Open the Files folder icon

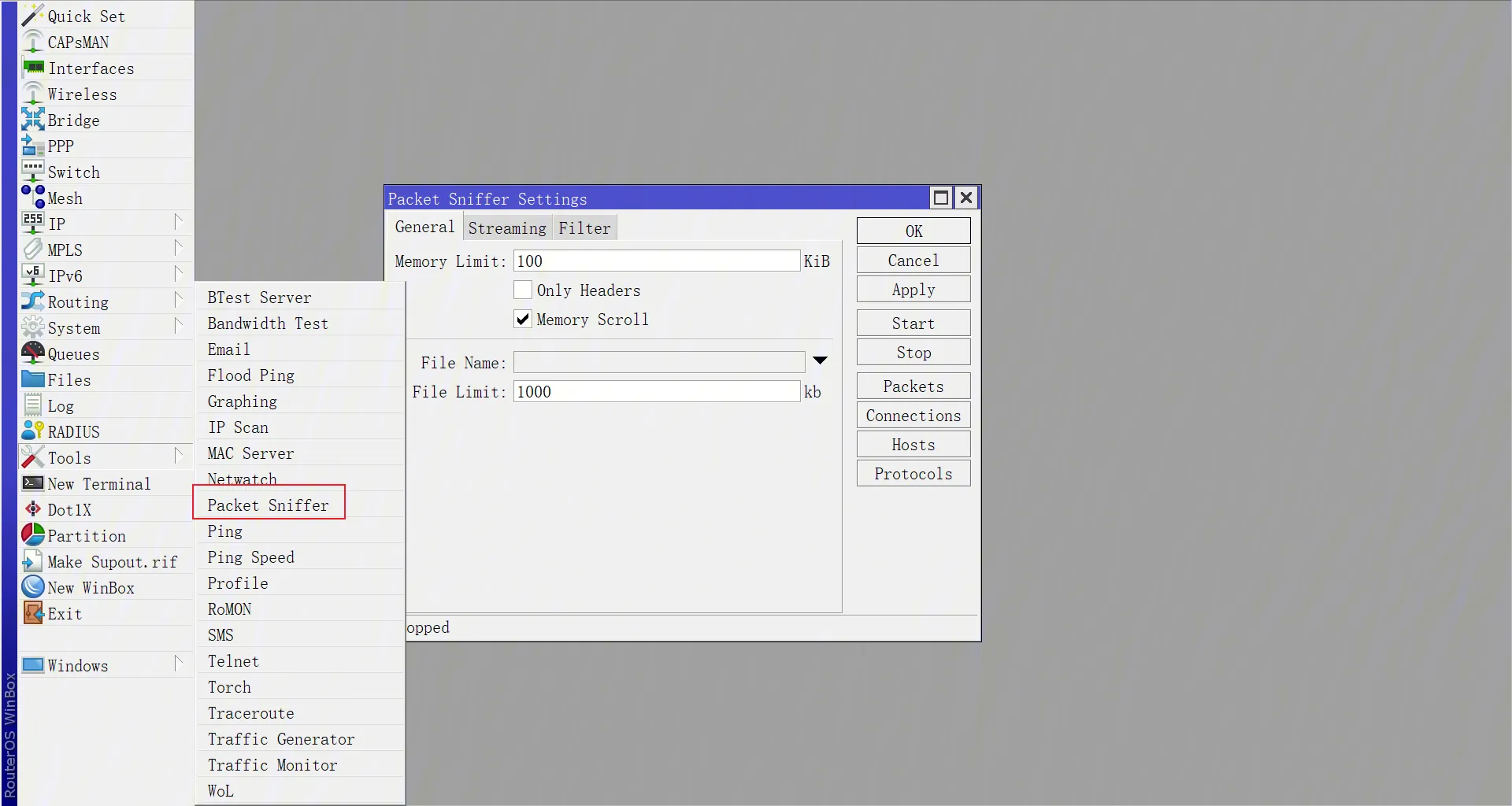32,379
